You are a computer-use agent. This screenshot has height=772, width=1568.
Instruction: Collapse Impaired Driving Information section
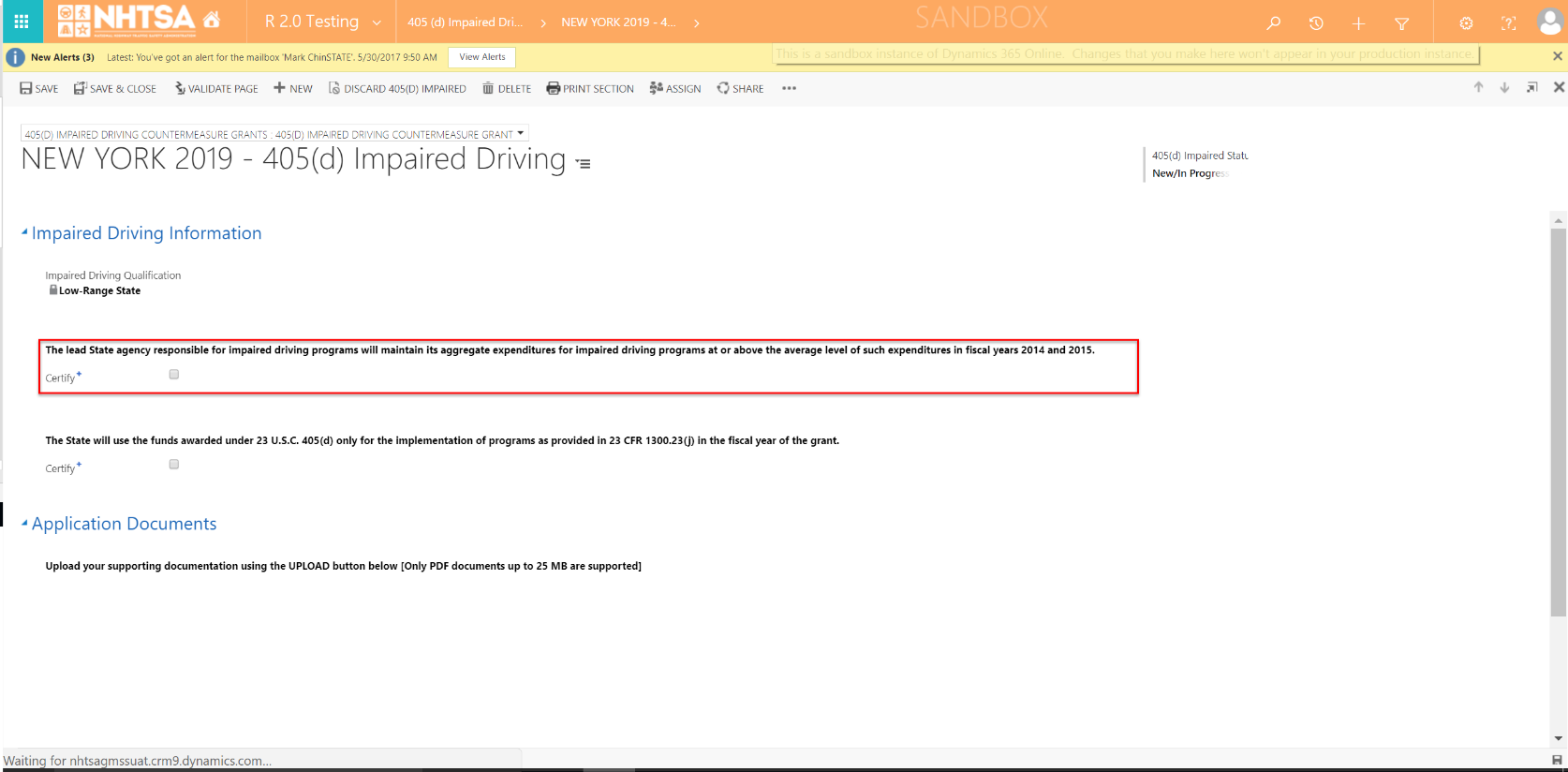point(24,232)
